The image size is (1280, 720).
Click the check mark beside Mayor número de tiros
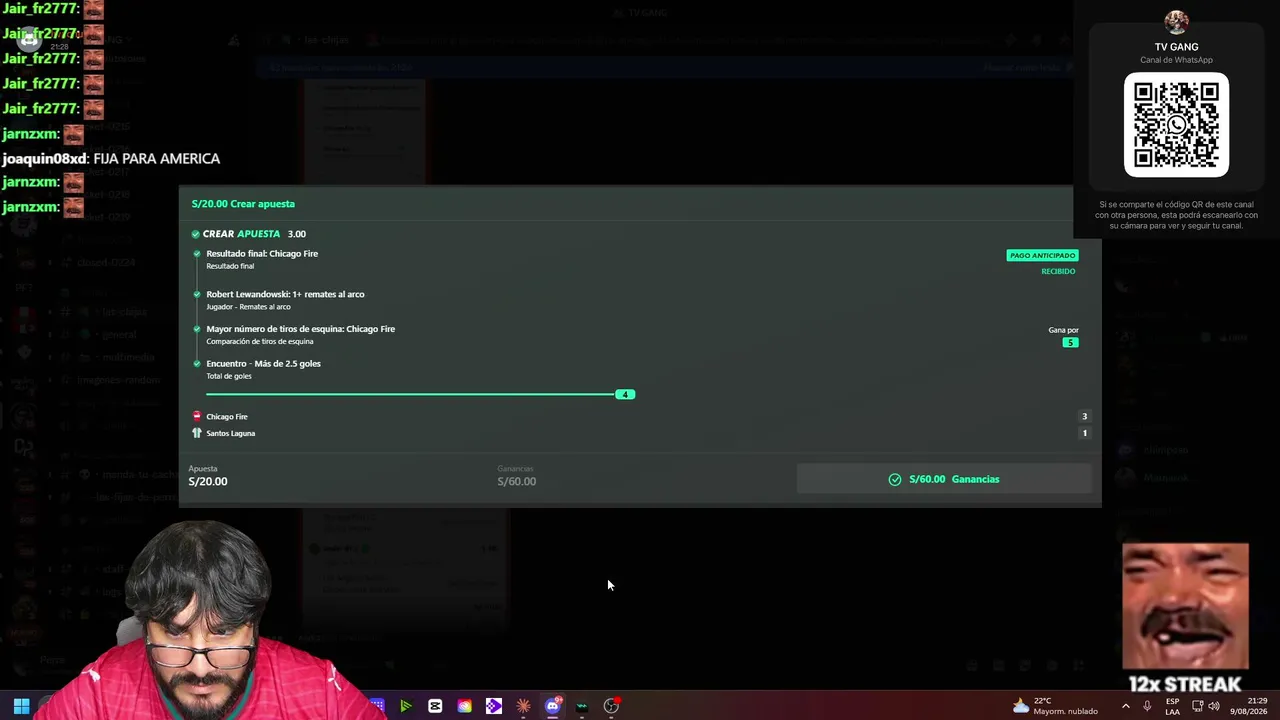[197, 329]
